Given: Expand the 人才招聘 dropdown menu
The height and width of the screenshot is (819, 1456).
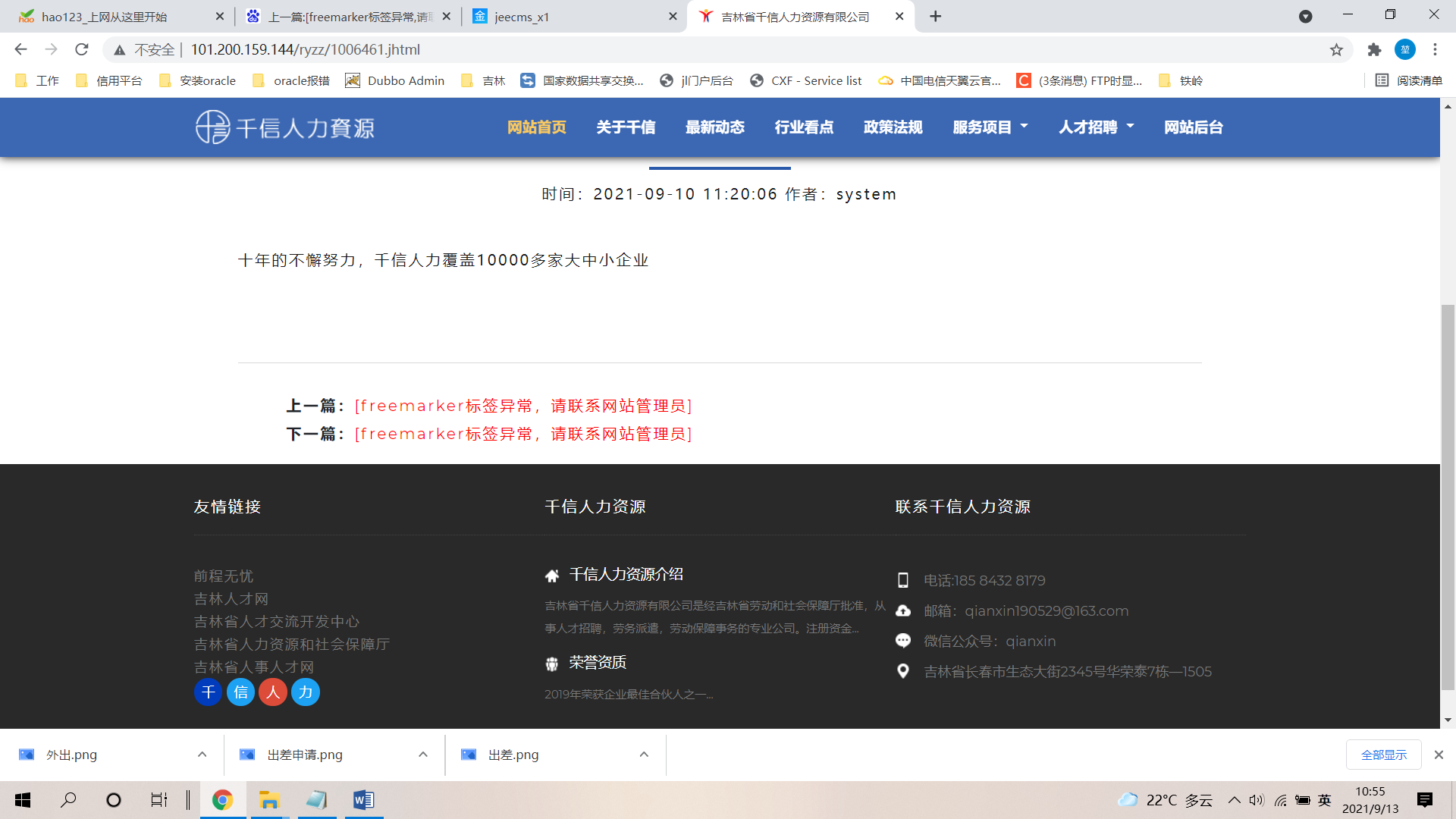Looking at the screenshot, I should pyautogui.click(x=1096, y=127).
